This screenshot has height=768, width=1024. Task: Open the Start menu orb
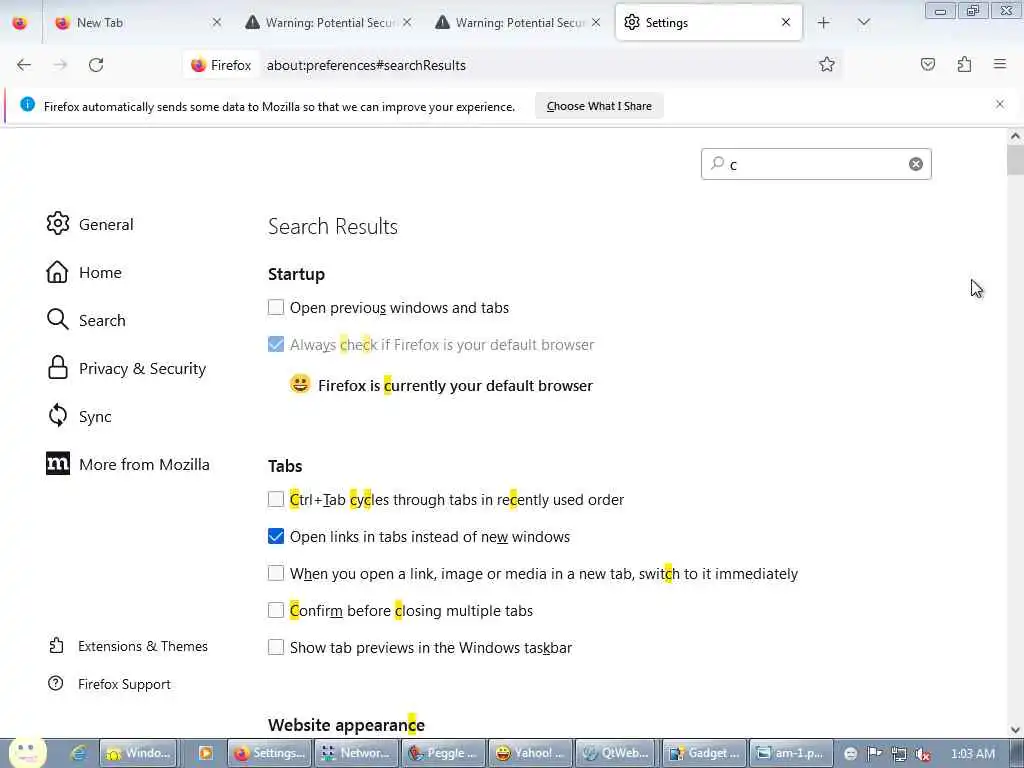click(27, 753)
